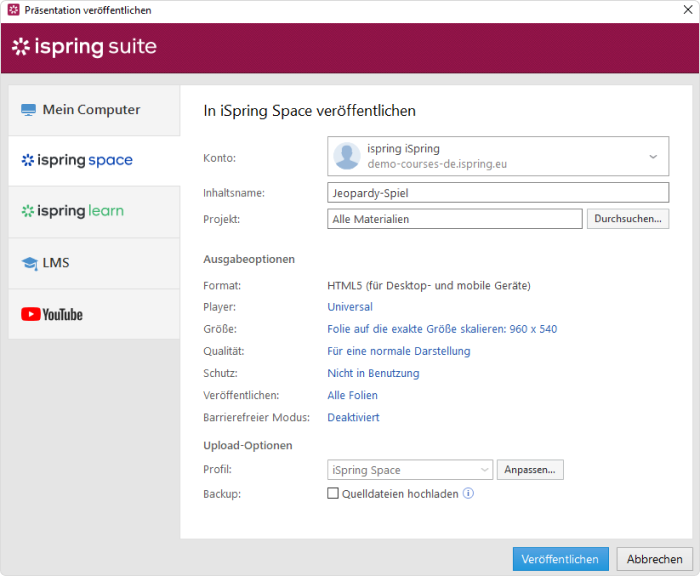Open the Profil dropdown showing iSpring Space
The image size is (700, 577).
(x=410, y=470)
